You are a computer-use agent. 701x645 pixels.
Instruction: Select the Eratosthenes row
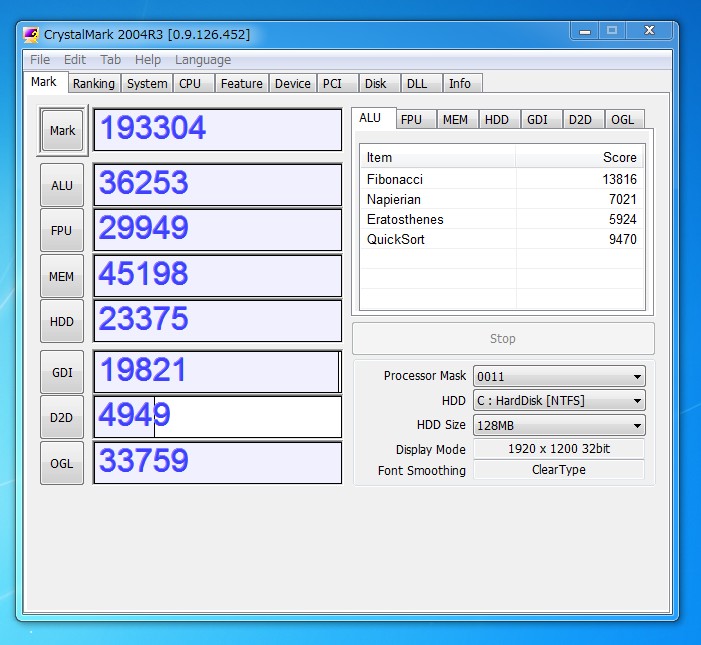pos(502,219)
